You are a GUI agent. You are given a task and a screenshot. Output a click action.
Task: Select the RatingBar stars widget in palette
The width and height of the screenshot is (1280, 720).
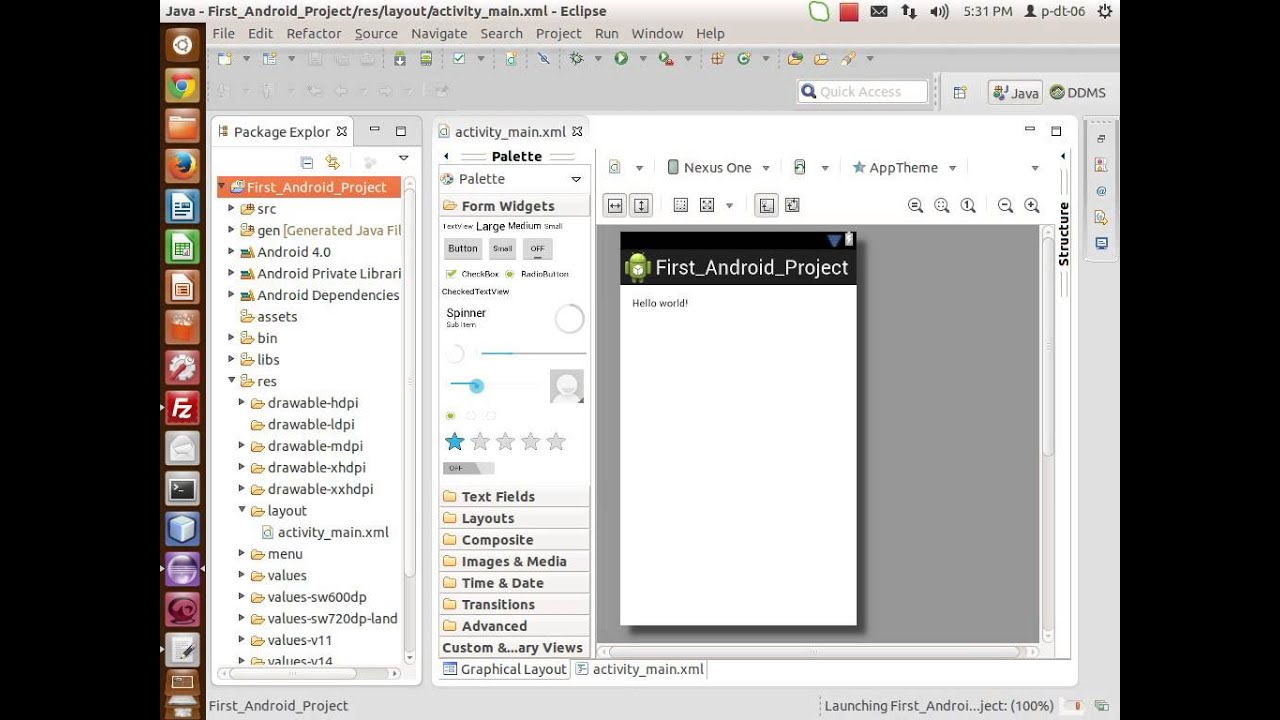pyautogui.click(x=506, y=442)
